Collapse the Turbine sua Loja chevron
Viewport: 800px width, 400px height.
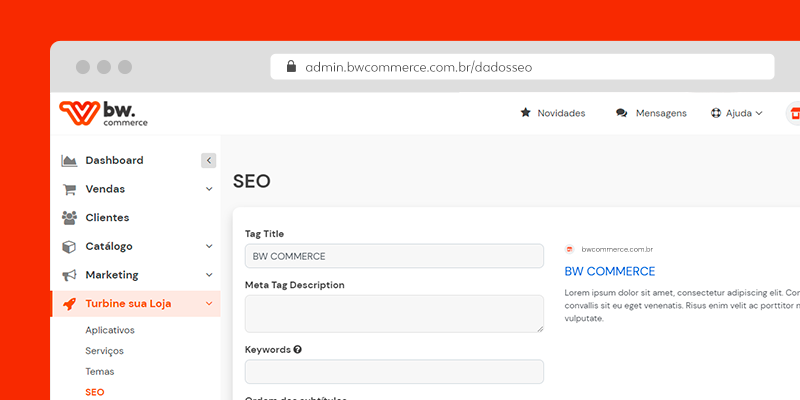point(209,304)
